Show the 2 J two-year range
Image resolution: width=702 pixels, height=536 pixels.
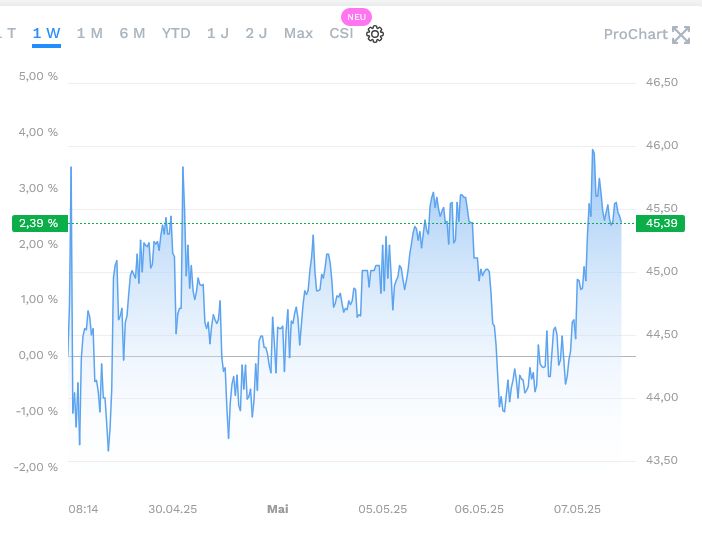[256, 34]
